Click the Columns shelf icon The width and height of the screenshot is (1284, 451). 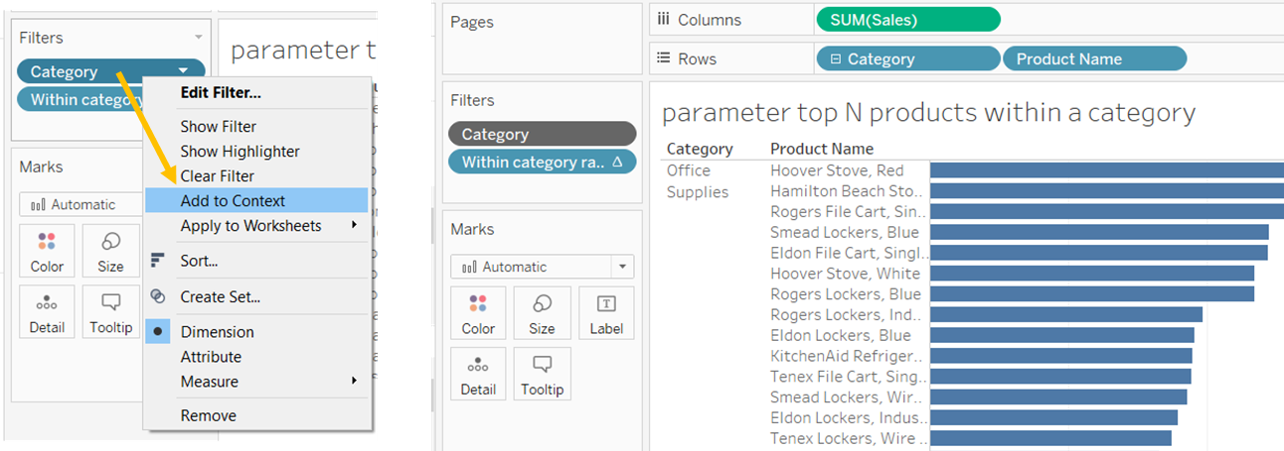[x=662, y=19]
